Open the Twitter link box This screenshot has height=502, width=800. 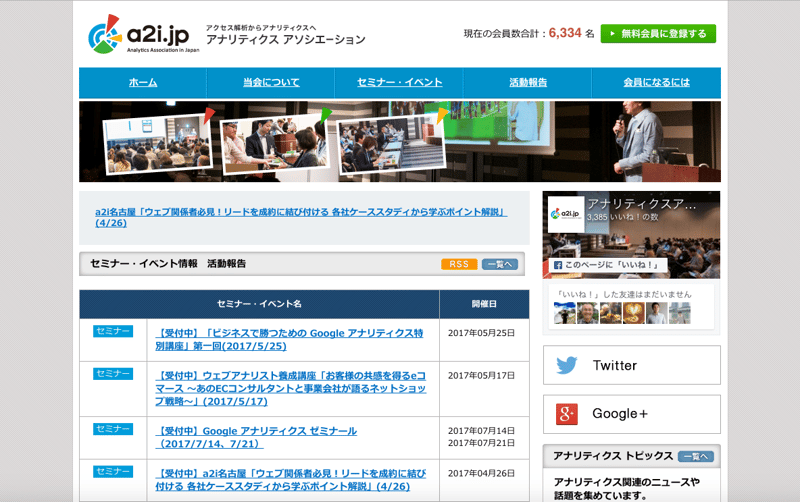(x=632, y=365)
